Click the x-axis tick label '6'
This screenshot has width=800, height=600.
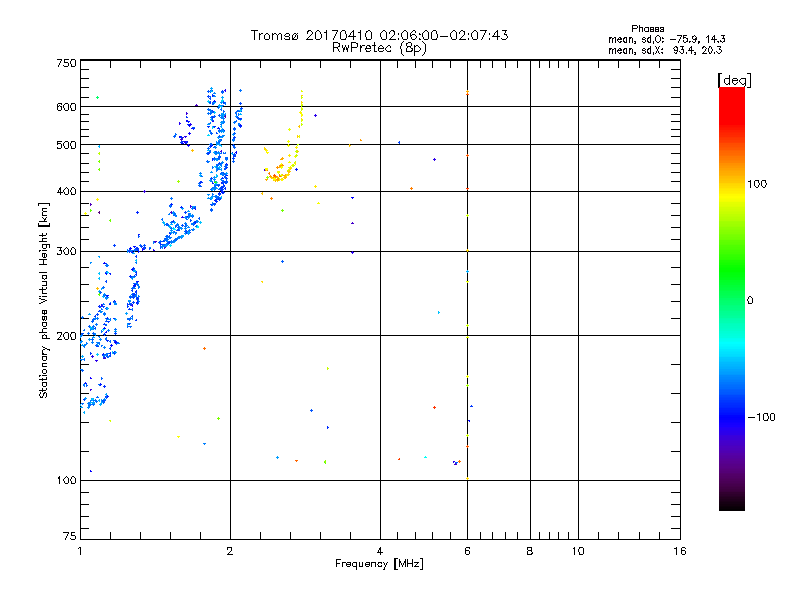click(467, 551)
